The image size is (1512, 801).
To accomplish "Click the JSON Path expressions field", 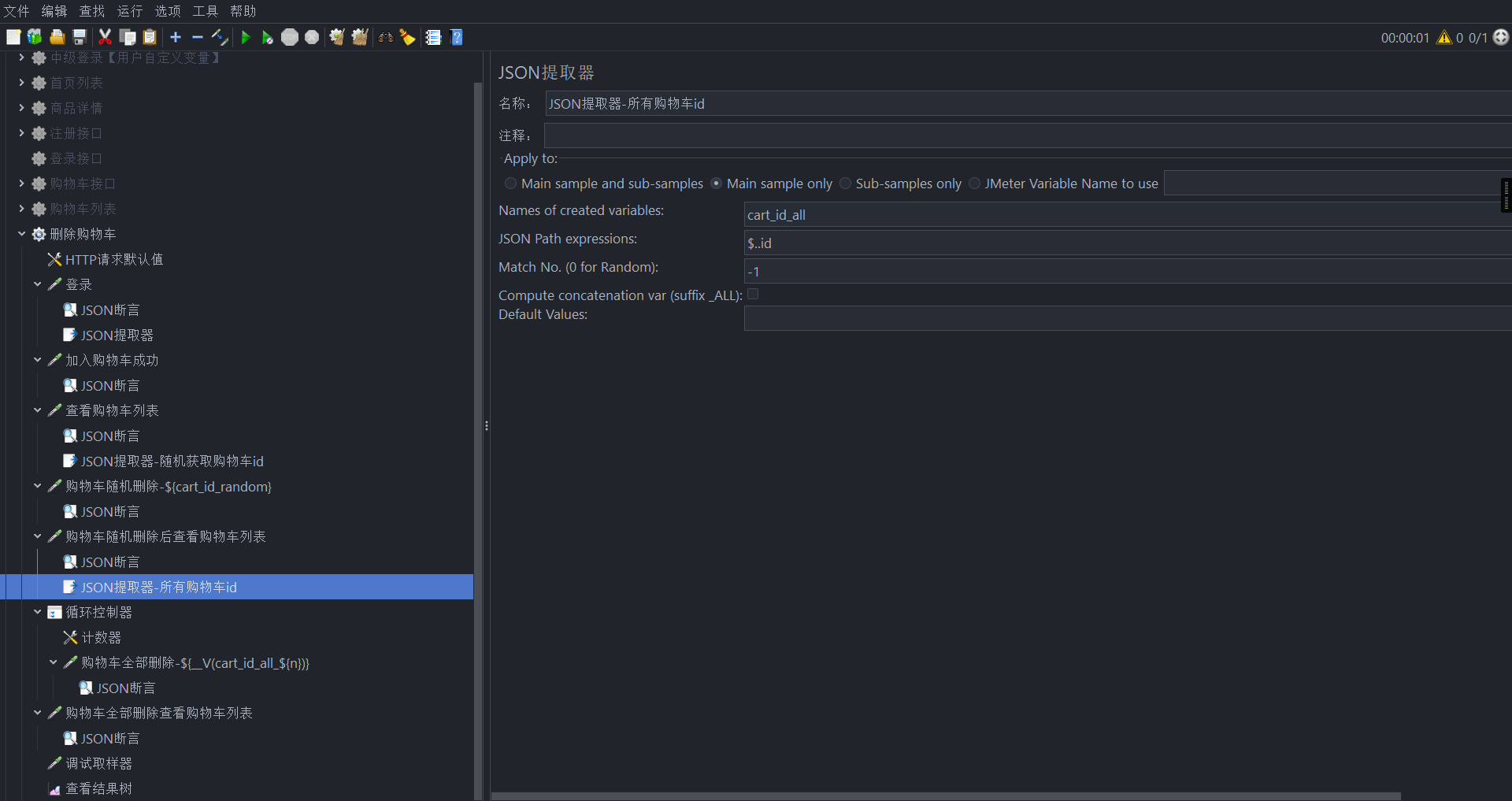I will click(x=1128, y=243).
